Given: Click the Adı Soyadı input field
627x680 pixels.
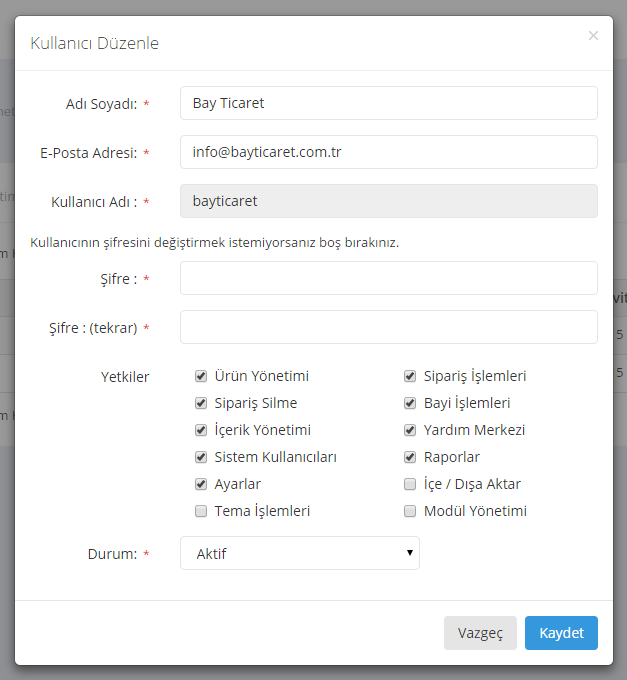Looking at the screenshot, I should 388,103.
